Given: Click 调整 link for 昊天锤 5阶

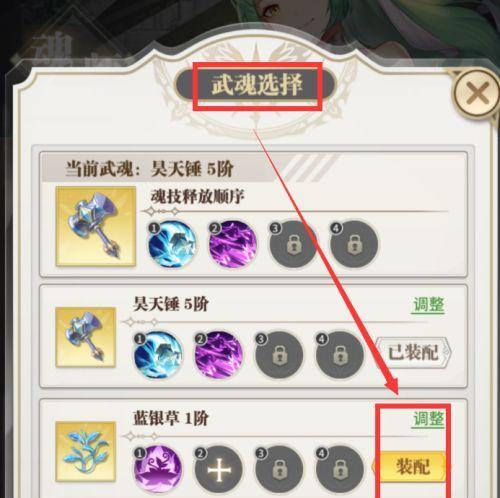Looking at the screenshot, I should [429, 305].
